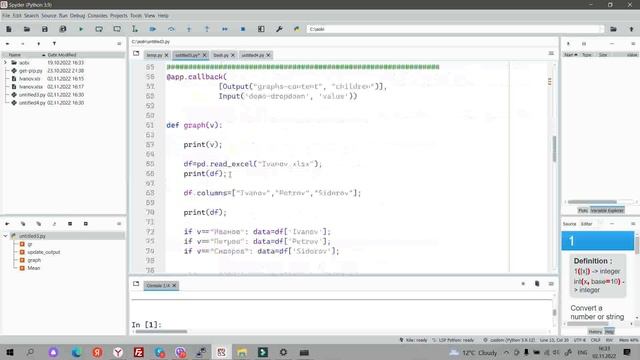Maximize the current pane from the toolbar
This screenshot has height=360, width=640.
[261, 29]
